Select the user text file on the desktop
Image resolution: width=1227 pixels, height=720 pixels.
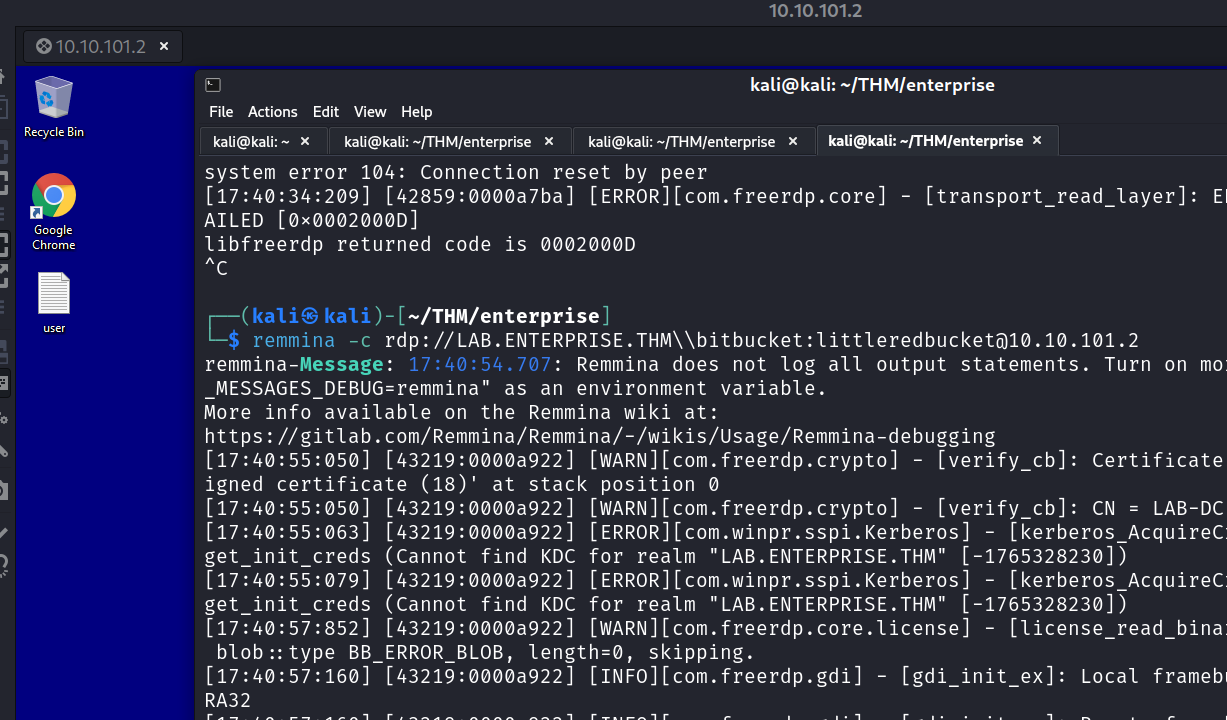coord(54,303)
